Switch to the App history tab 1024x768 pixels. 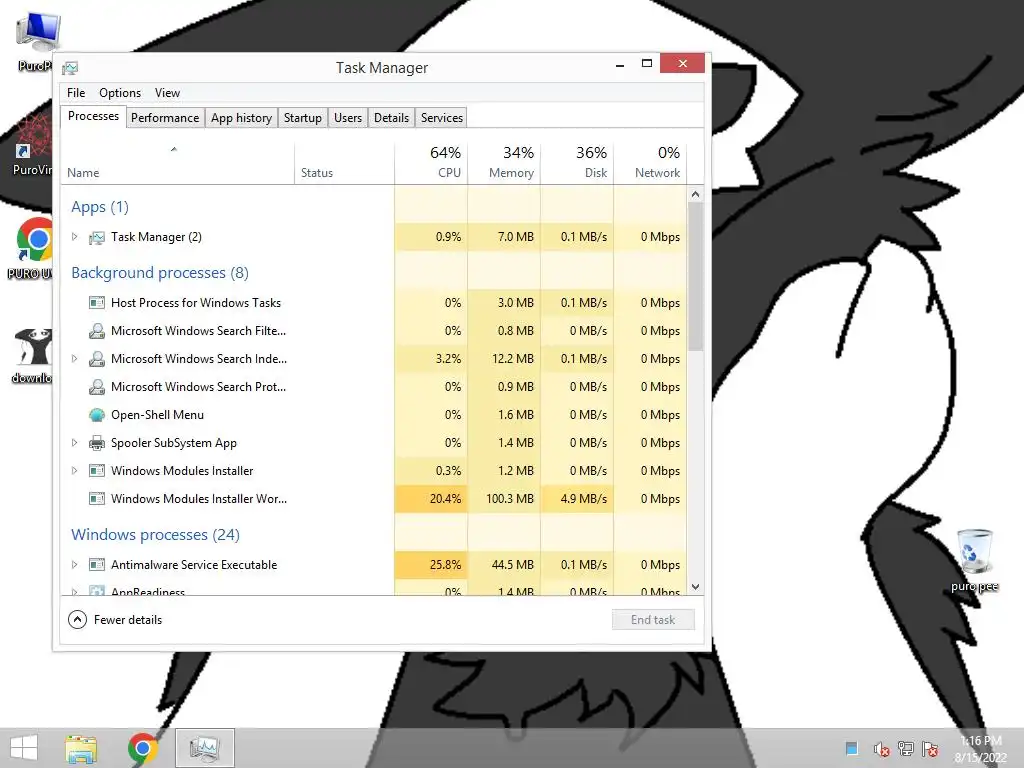[241, 118]
